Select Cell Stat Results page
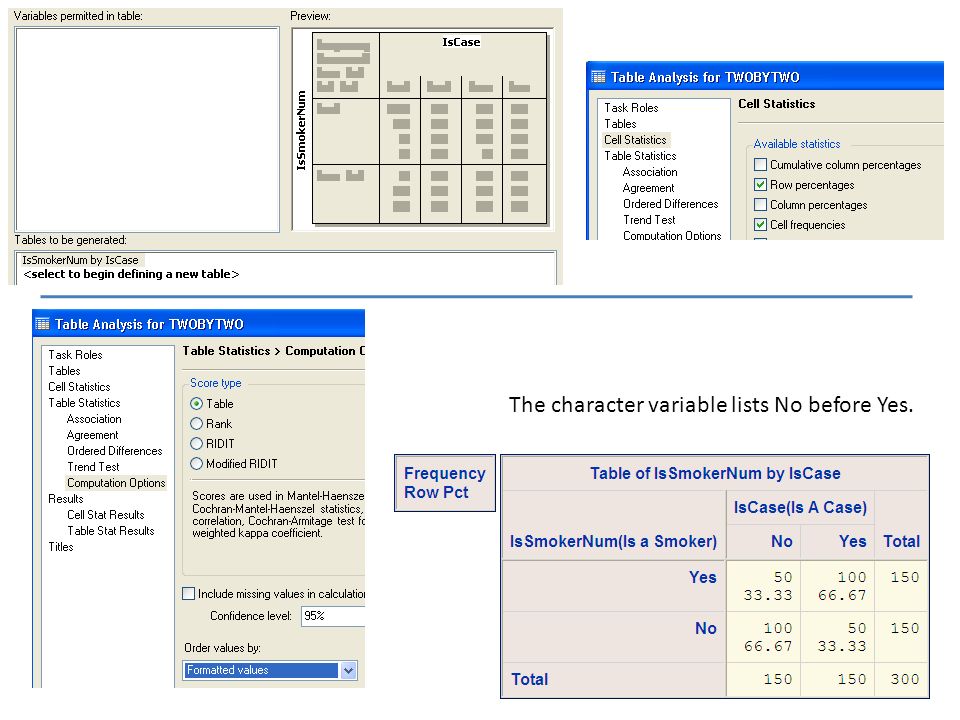The image size is (960, 720). tap(106, 514)
